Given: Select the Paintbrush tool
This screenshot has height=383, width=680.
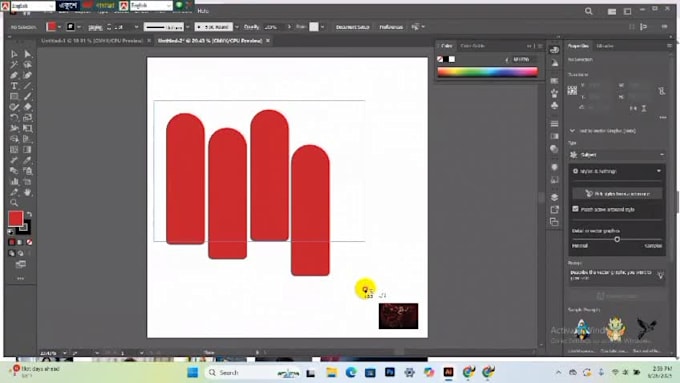Looking at the screenshot, I should [27, 96].
